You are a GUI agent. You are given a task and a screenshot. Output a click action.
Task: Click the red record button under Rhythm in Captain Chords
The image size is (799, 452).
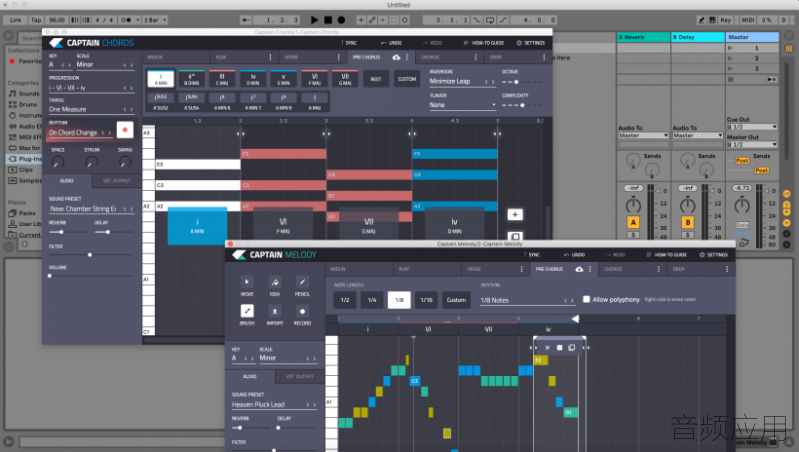125,130
